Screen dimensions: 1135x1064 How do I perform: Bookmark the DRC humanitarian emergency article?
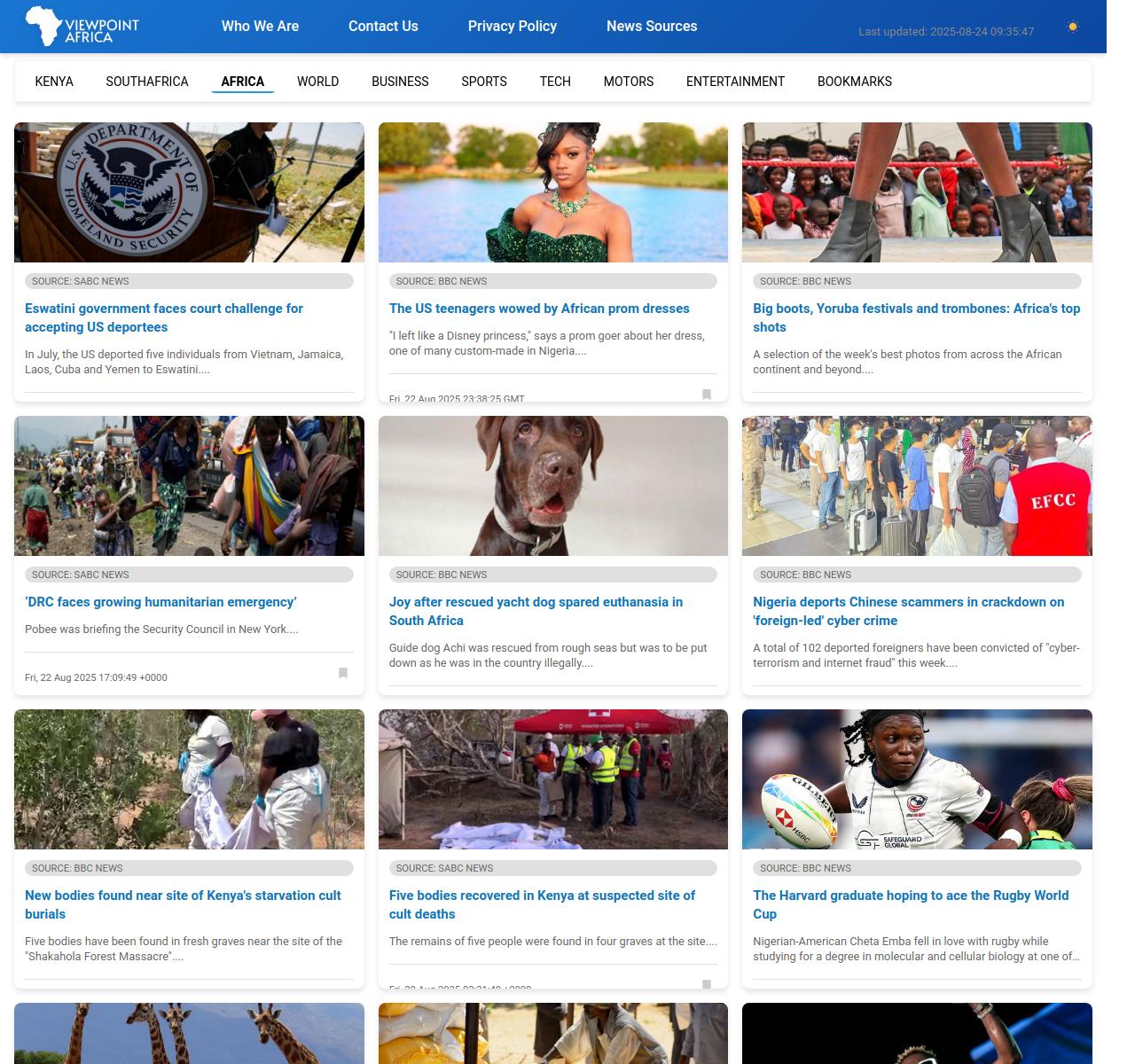coord(343,673)
